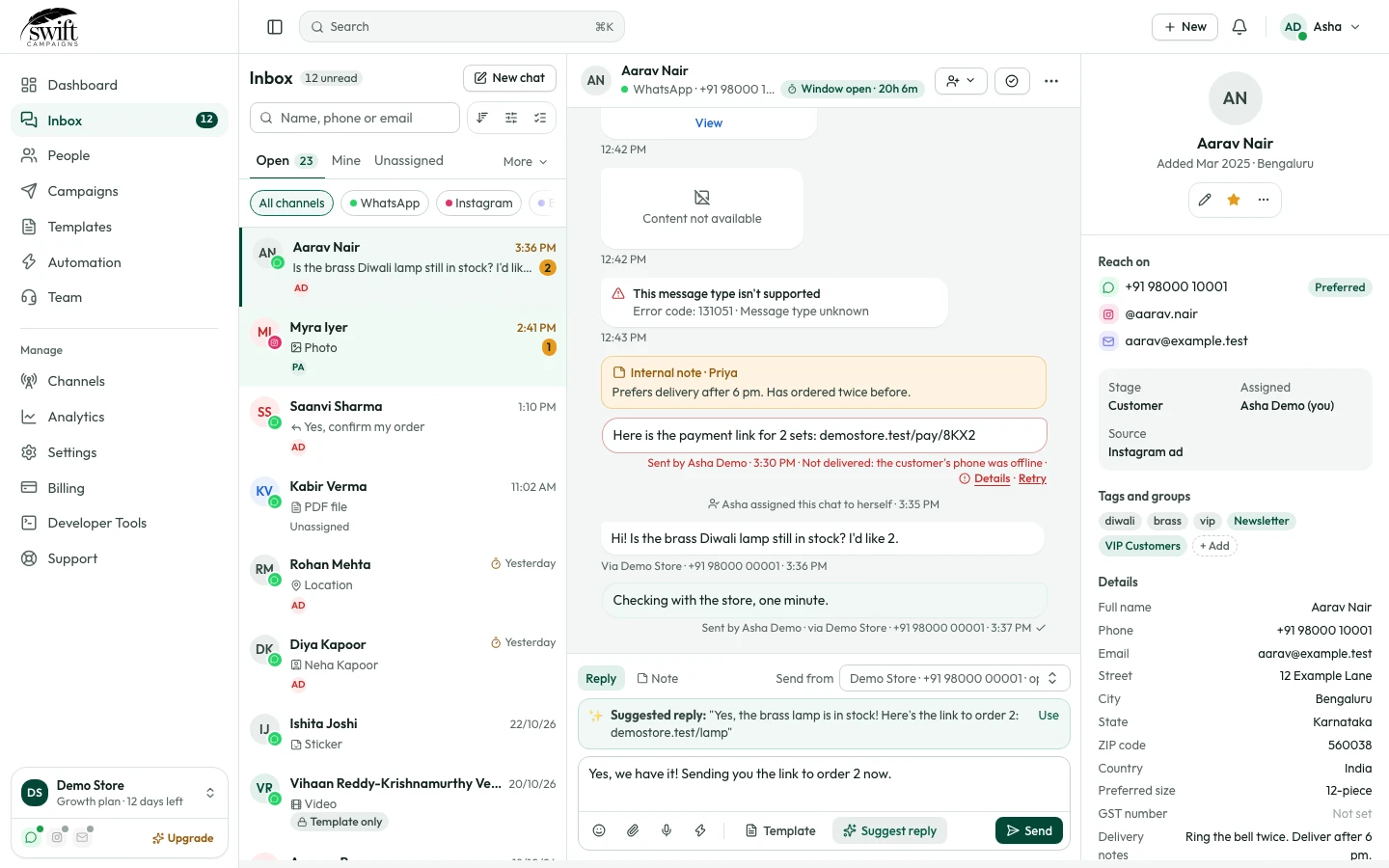Open Analytics from the sidebar
1389x868 pixels.
coord(120,417)
